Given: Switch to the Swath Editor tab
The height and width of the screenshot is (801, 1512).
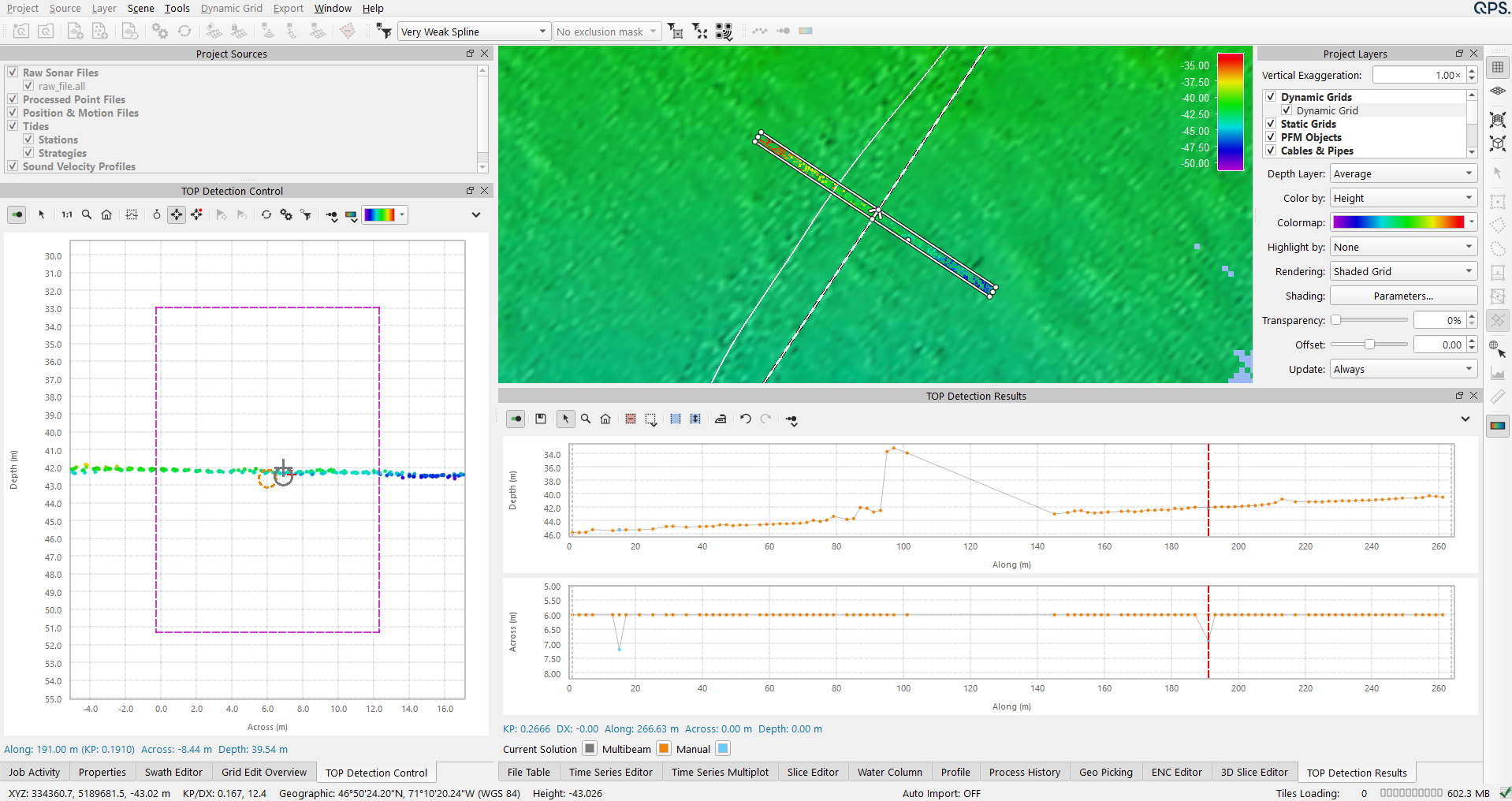Looking at the screenshot, I should (173, 773).
